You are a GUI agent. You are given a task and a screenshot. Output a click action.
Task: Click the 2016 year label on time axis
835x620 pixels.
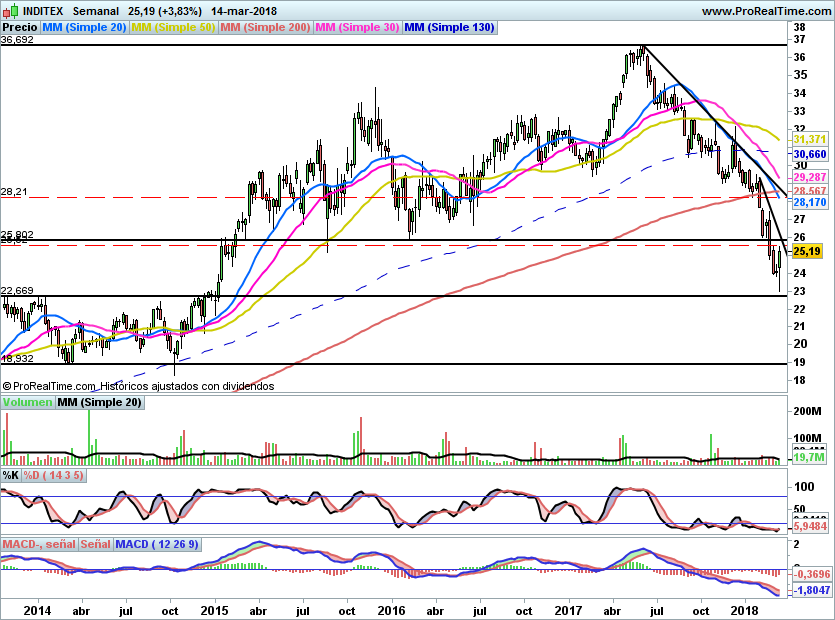click(x=391, y=610)
